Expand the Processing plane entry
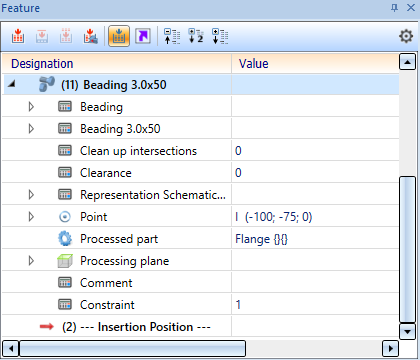The image size is (420, 360). click(x=31, y=261)
